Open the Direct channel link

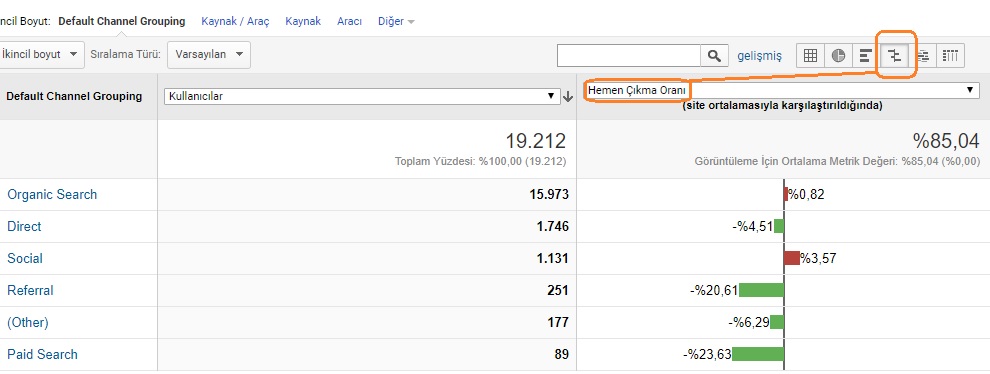click(x=24, y=226)
